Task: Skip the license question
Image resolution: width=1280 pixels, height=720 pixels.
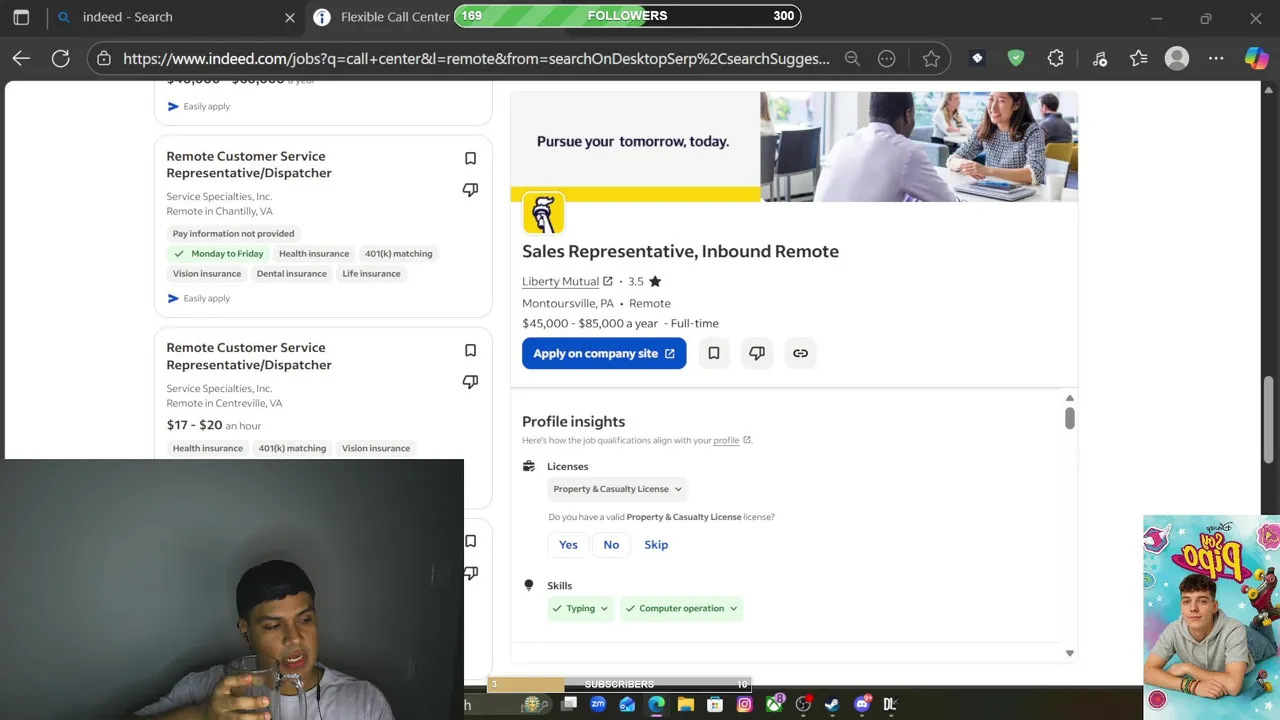Action: (656, 544)
